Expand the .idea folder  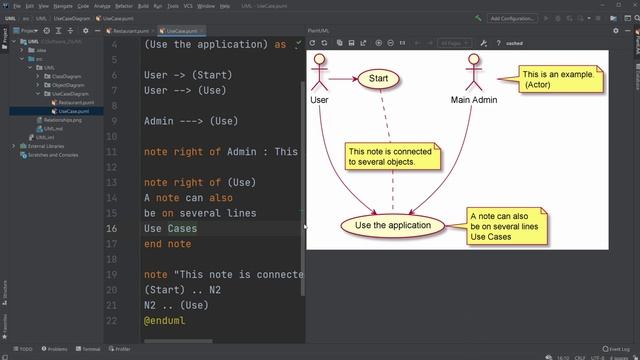coord(22,50)
